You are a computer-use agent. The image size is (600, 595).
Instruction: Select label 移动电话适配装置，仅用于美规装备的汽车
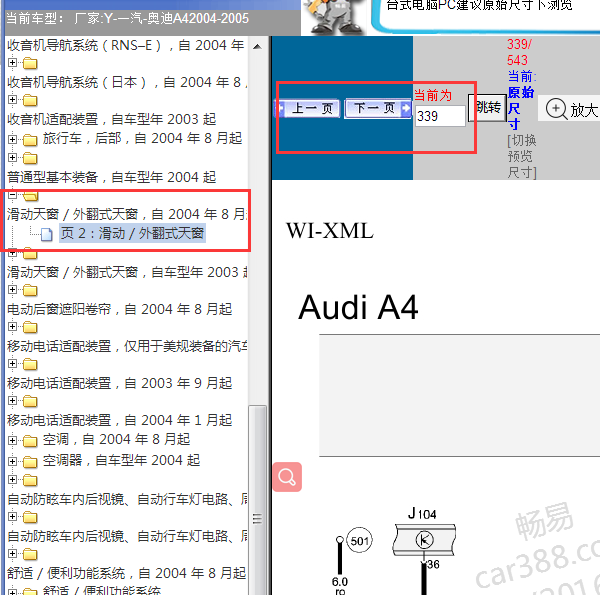point(127,346)
